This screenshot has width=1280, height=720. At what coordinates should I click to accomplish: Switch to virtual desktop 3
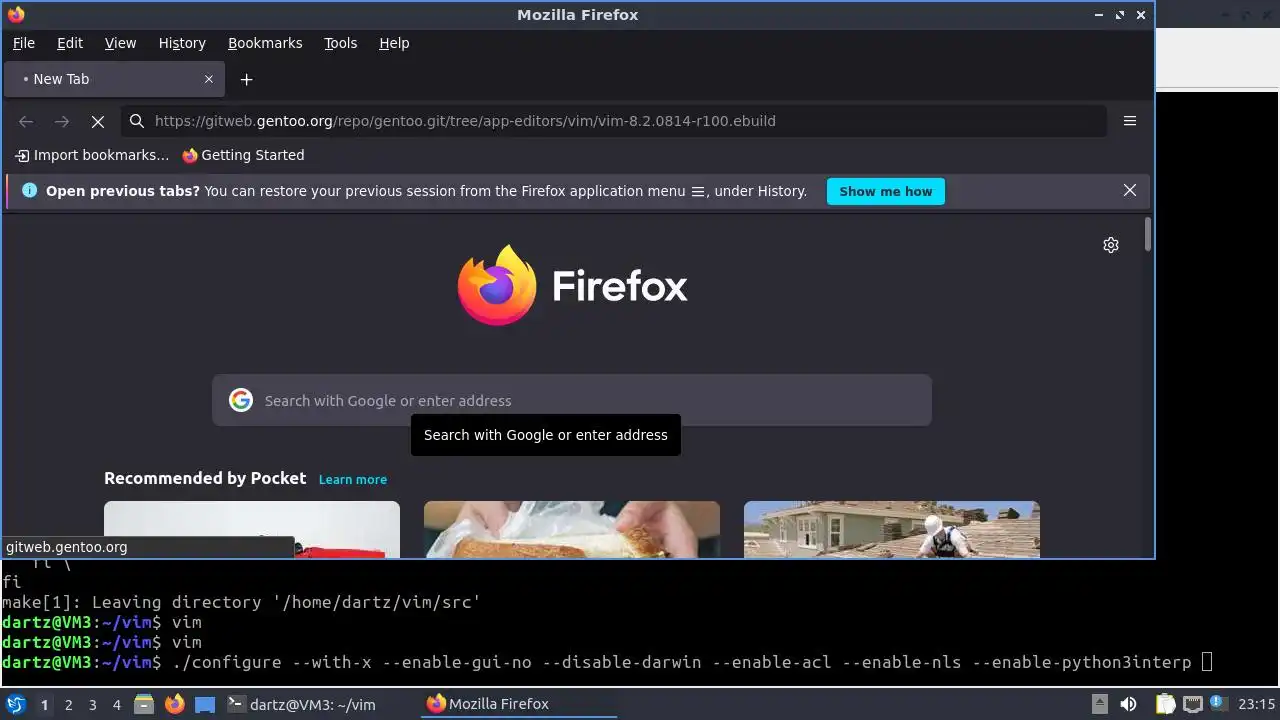click(x=92, y=705)
